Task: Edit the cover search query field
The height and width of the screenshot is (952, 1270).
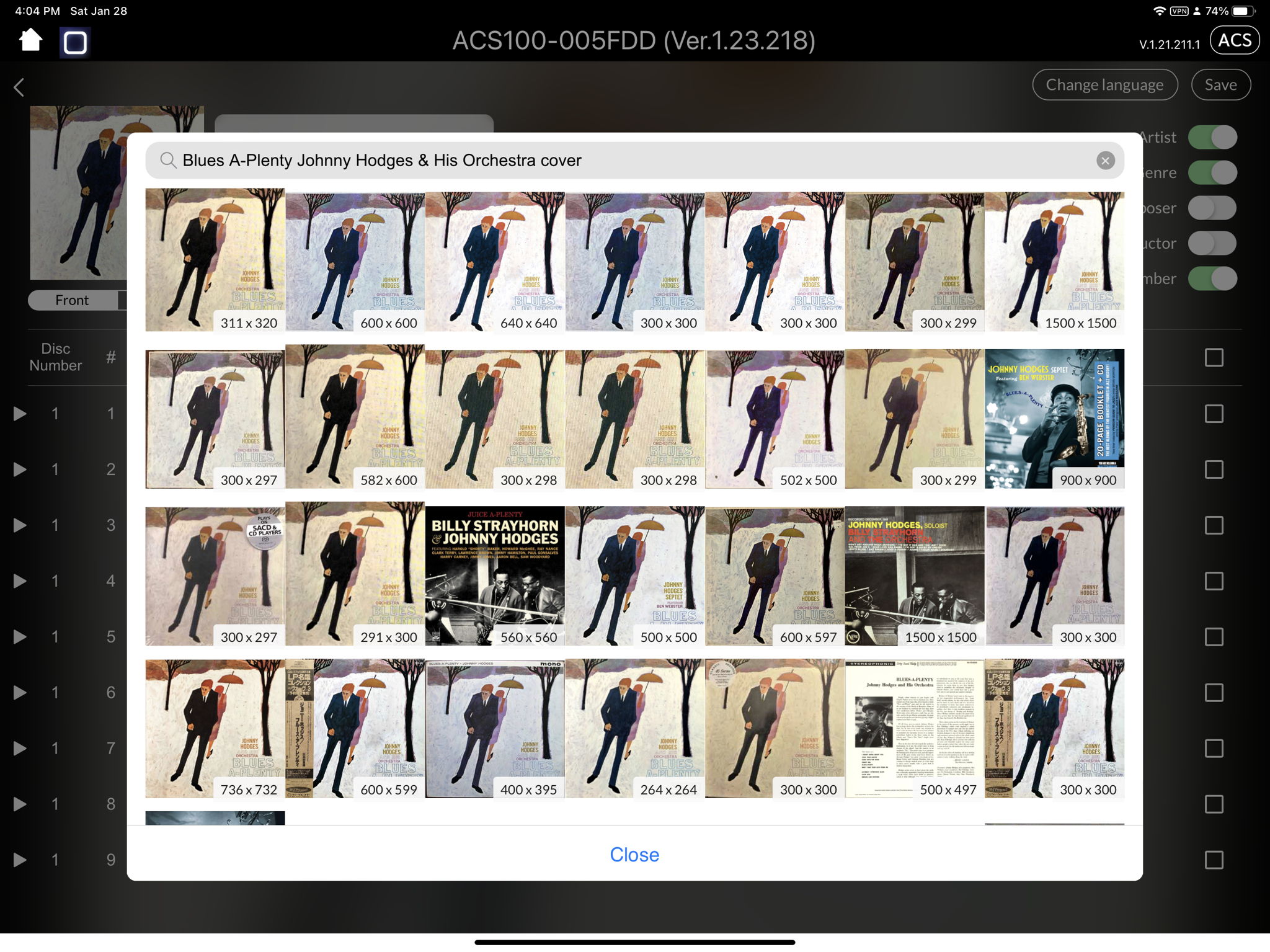Action: (x=634, y=161)
